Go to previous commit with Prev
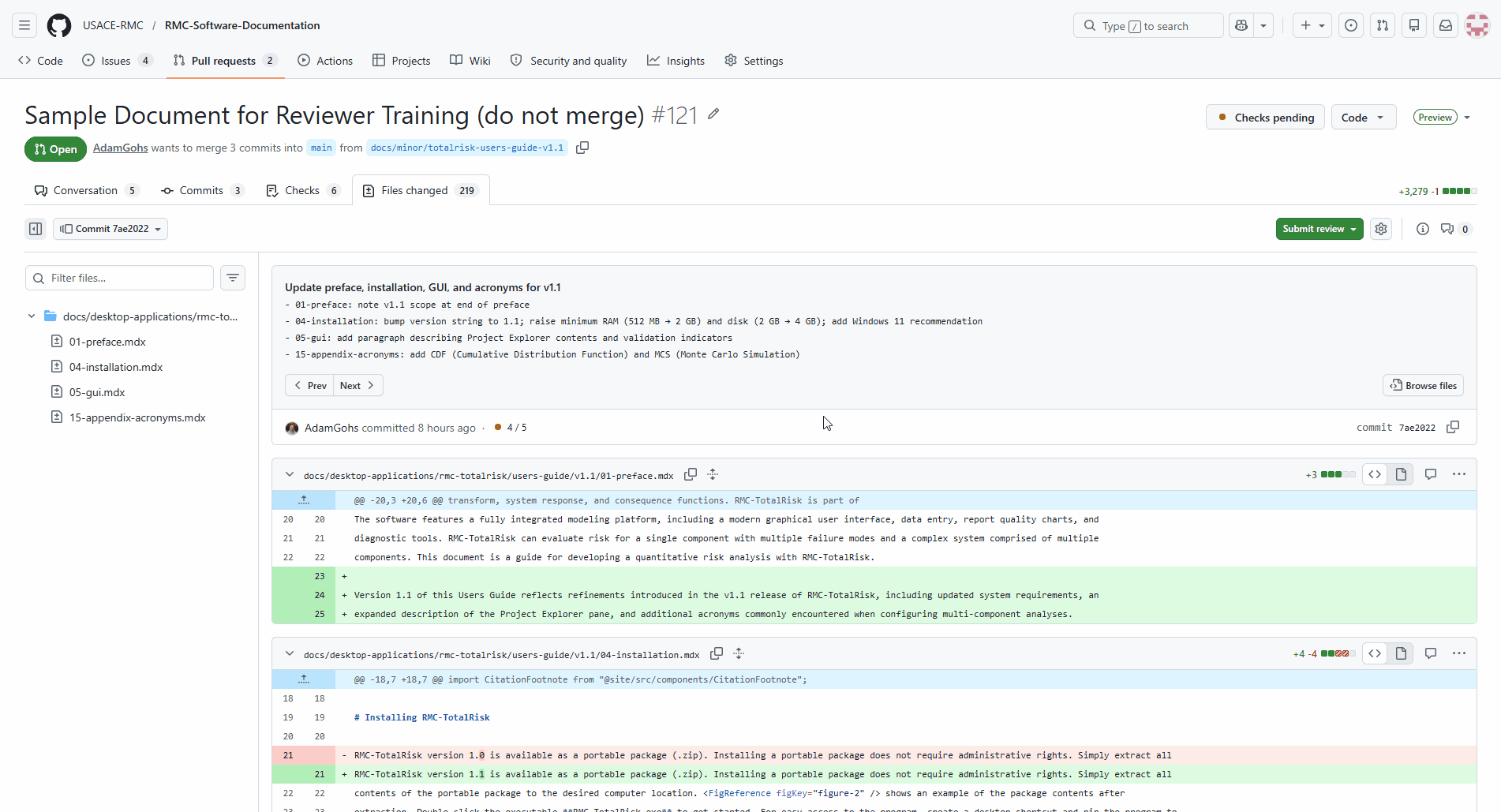1501x812 pixels. pyautogui.click(x=309, y=385)
